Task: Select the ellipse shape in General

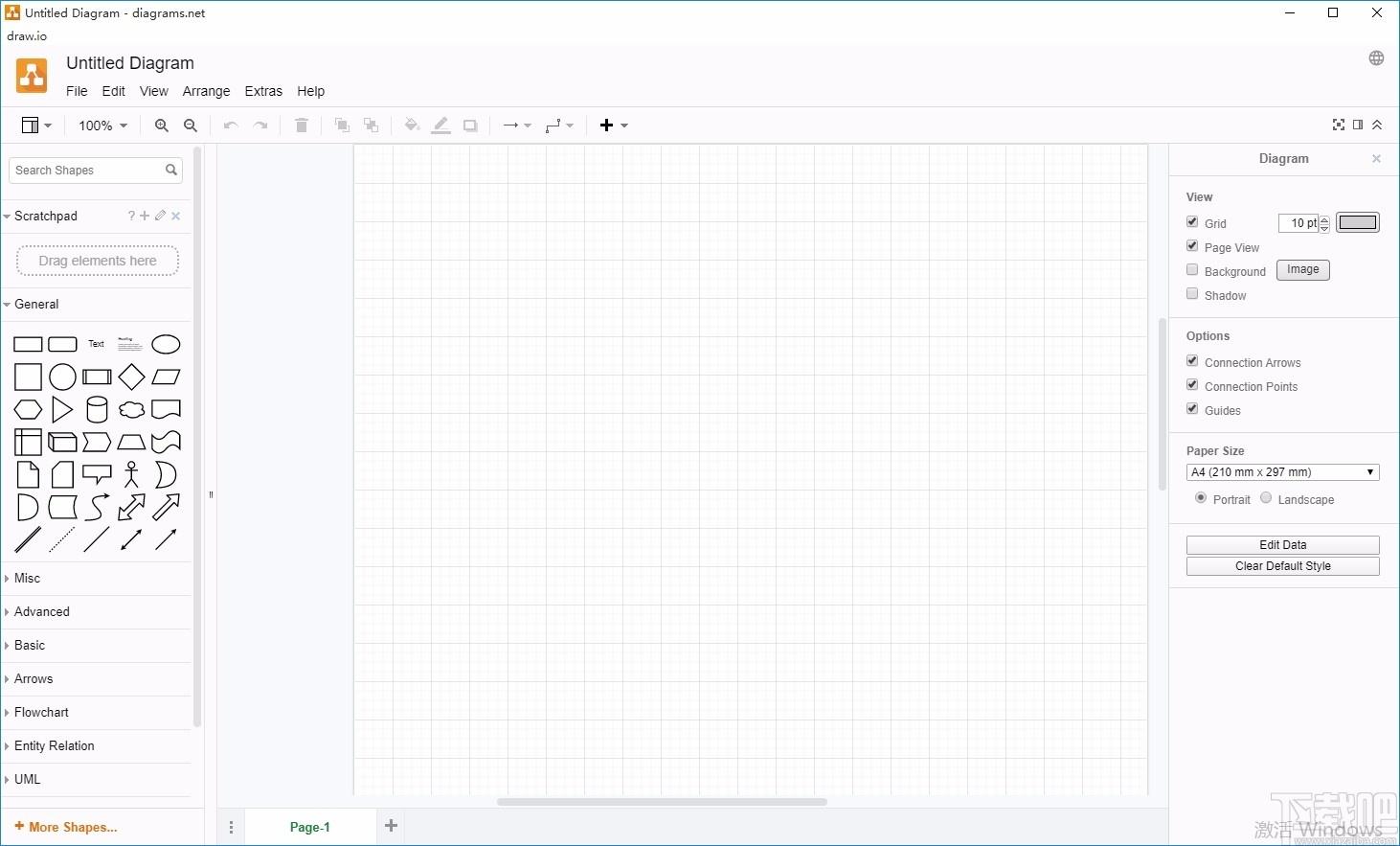Action: (166, 344)
